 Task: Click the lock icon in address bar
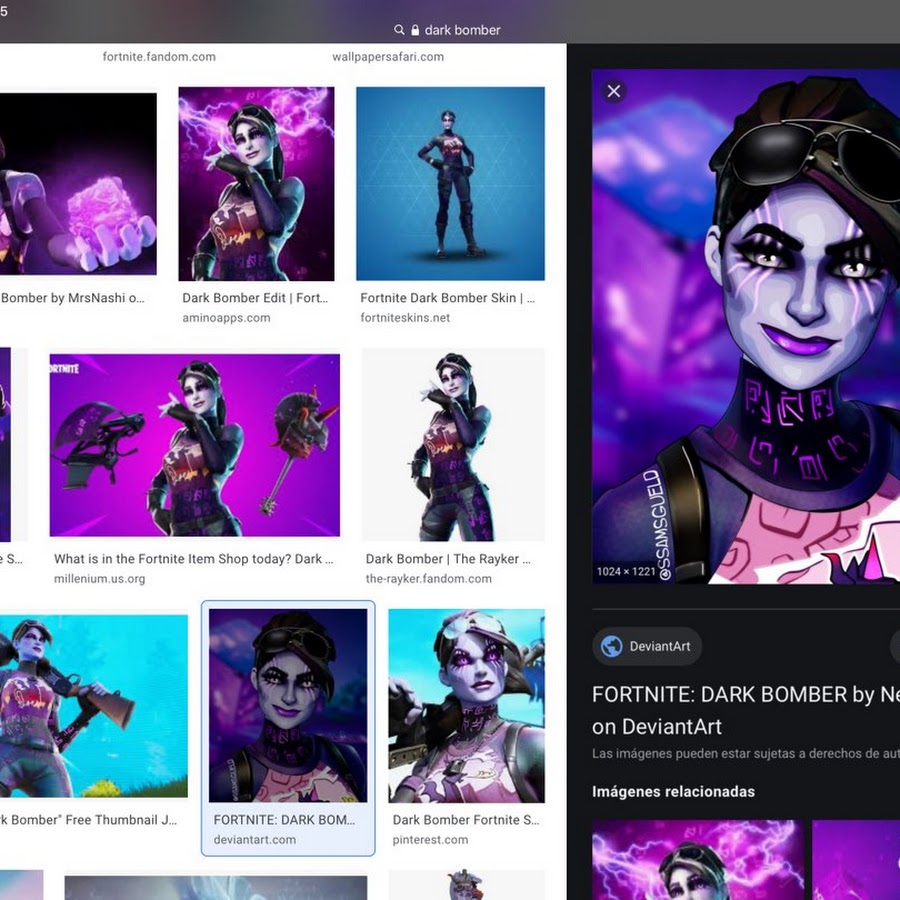pyautogui.click(x=415, y=30)
